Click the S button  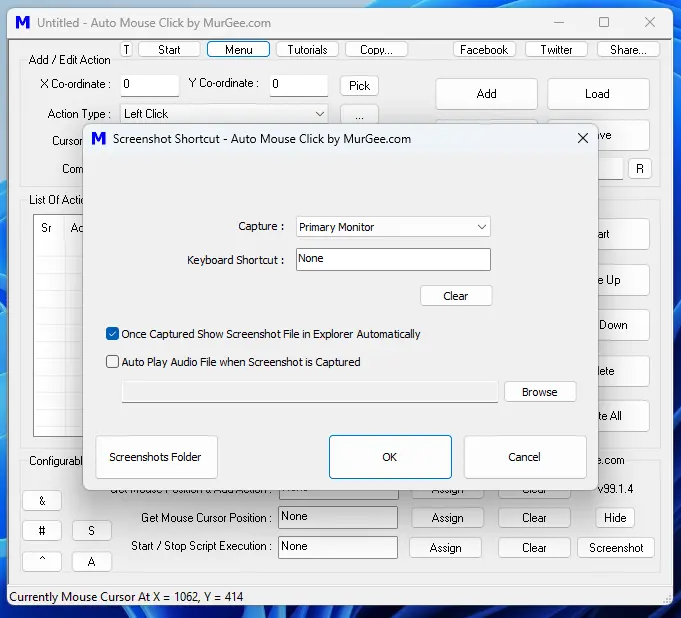coord(92,530)
